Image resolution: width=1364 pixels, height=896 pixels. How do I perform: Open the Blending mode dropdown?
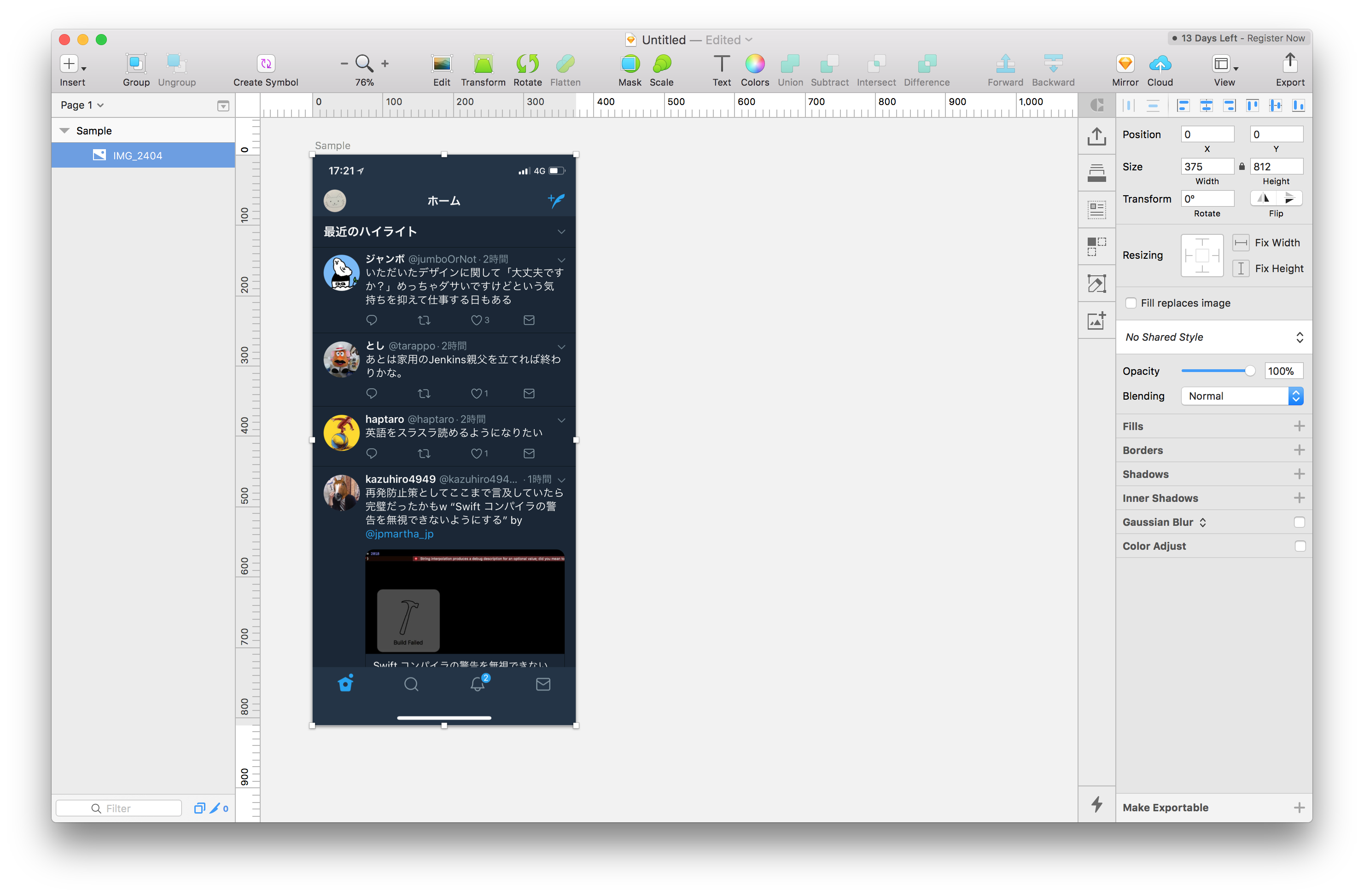click(1242, 396)
